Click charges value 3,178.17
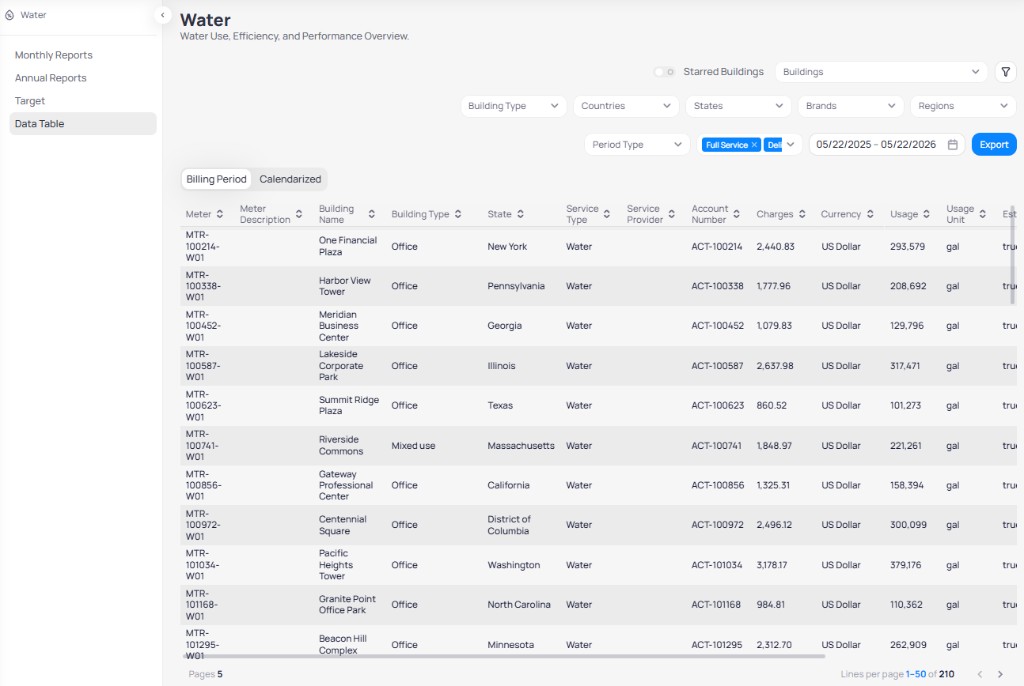 [x=772, y=565]
